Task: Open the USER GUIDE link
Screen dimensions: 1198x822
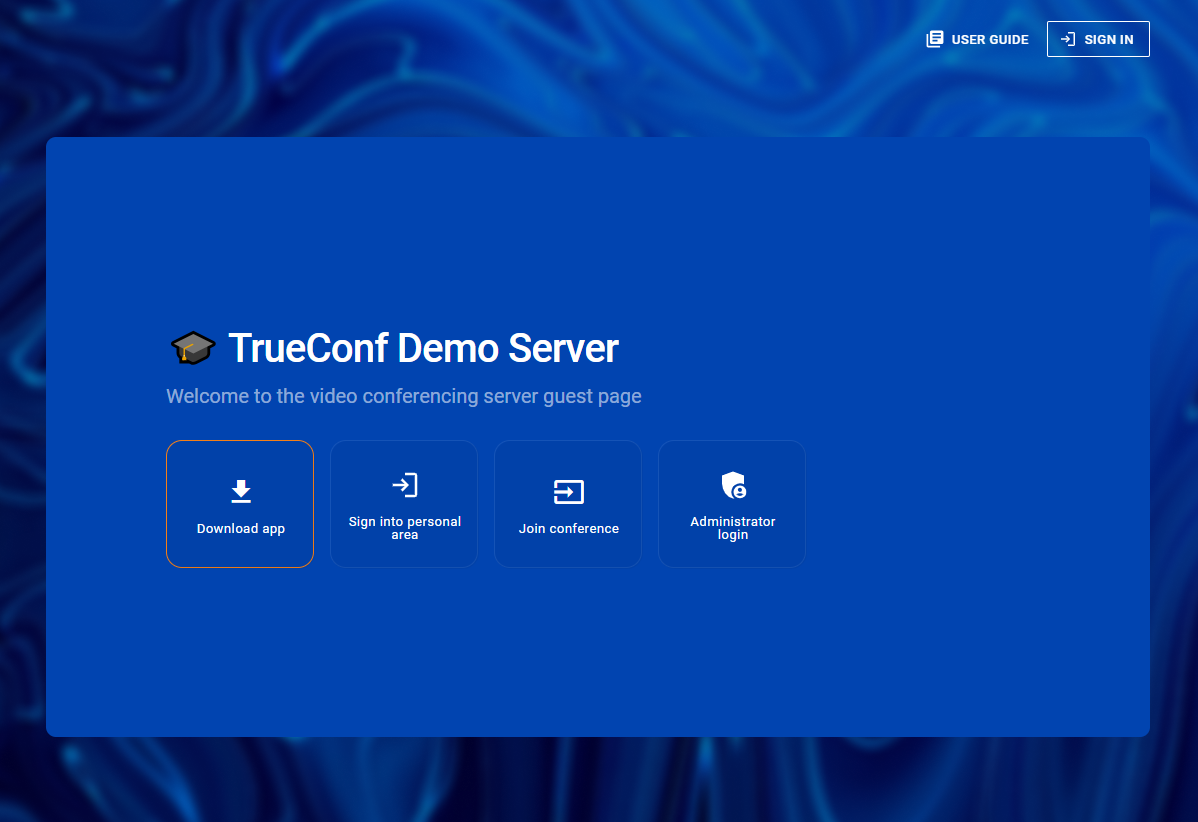Action: (989, 40)
